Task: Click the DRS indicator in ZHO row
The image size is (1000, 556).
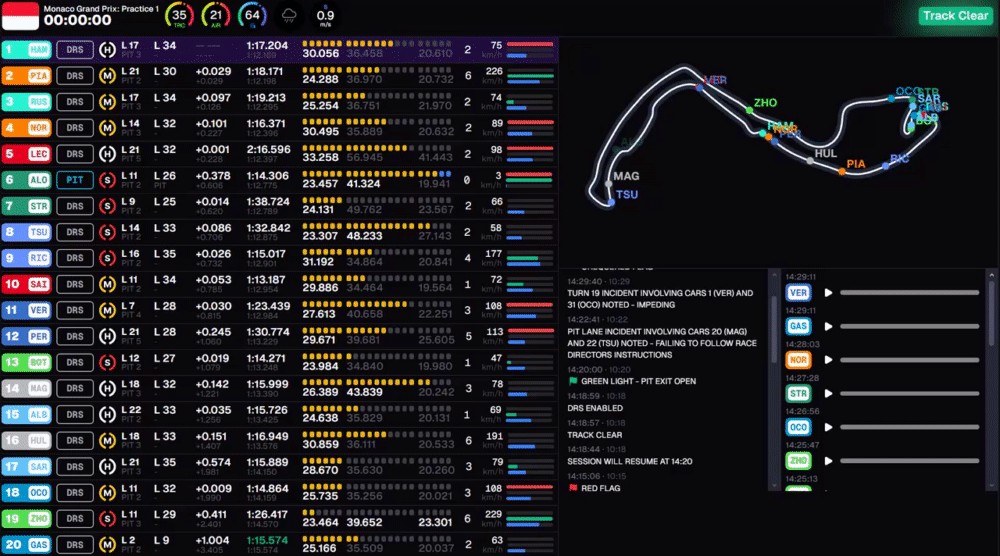Action: tap(75, 519)
